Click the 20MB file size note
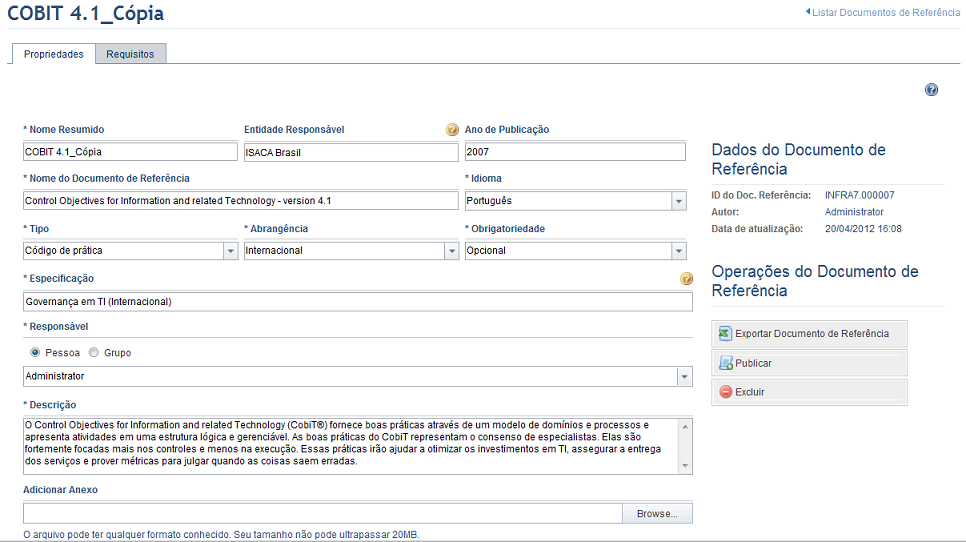Image resolution: width=966 pixels, height=542 pixels. click(221, 535)
